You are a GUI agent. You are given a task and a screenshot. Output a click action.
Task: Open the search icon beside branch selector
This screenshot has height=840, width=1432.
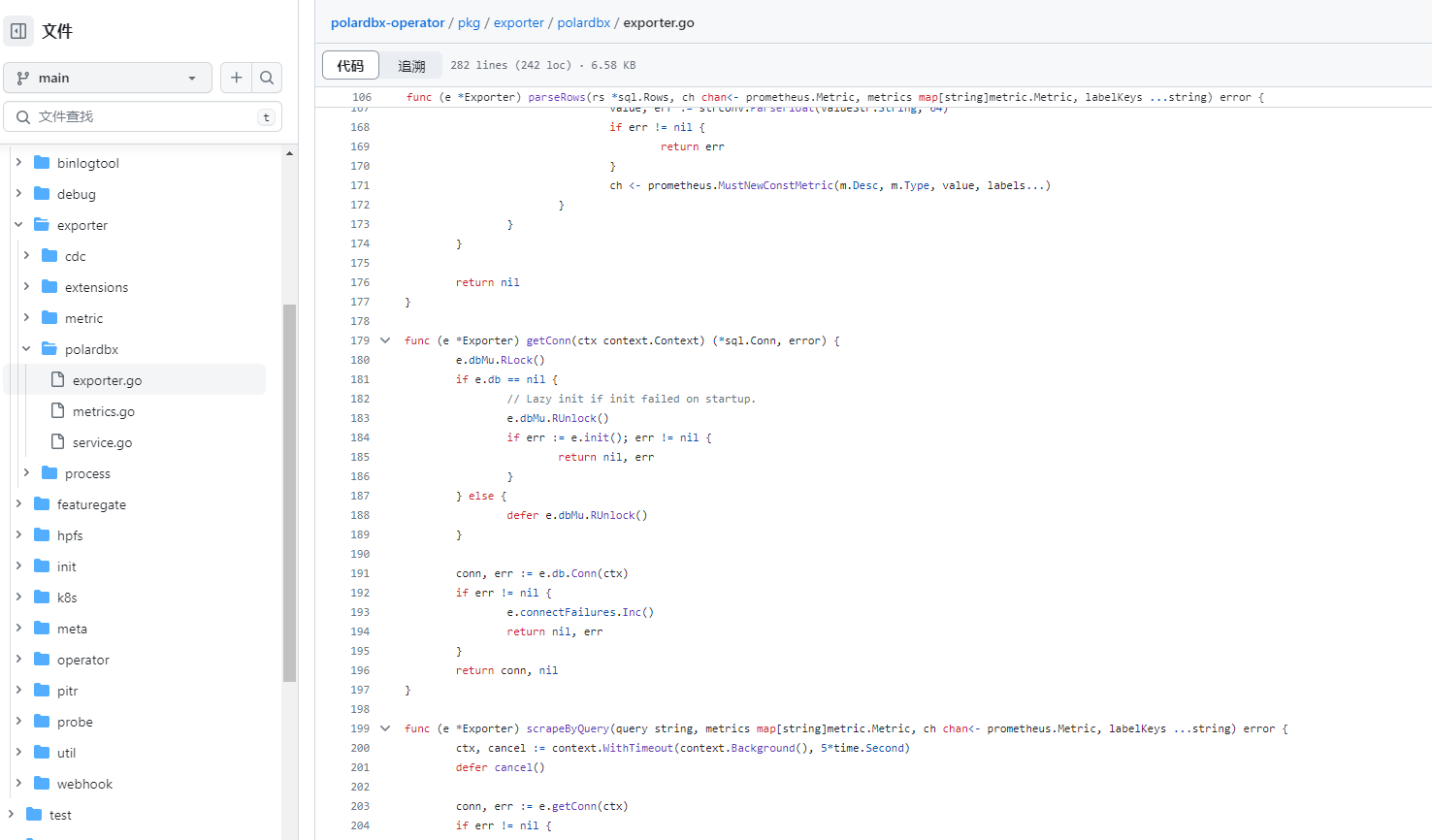click(267, 78)
